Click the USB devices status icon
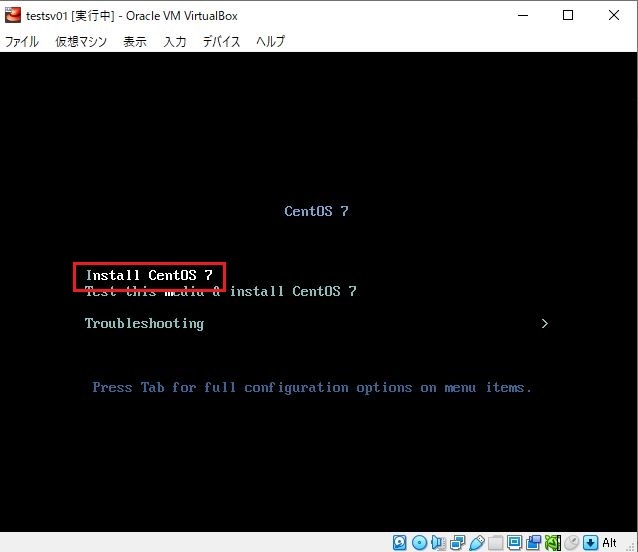The width and height of the screenshot is (638, 552). tap(476, 542)
